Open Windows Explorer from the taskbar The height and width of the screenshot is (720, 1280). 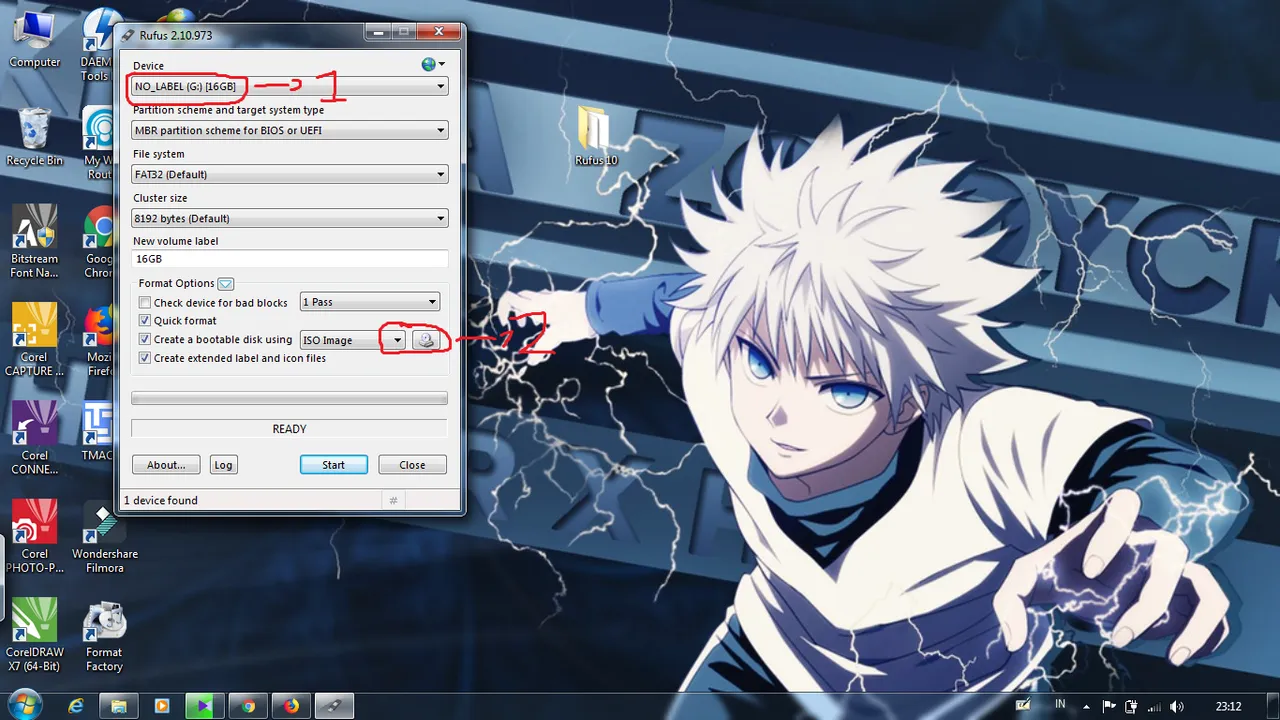point(119,706)
